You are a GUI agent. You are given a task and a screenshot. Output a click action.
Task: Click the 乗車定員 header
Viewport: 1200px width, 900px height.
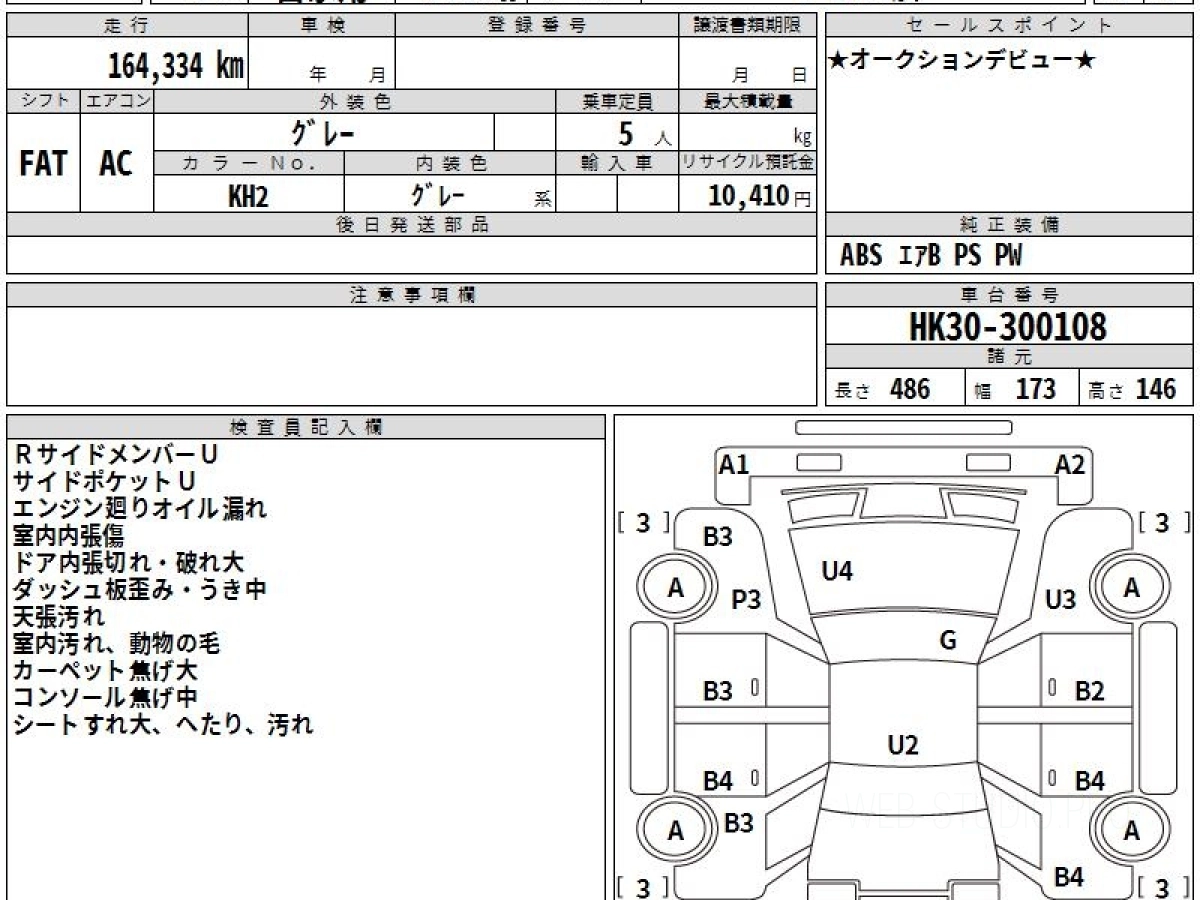click(617, 101)
